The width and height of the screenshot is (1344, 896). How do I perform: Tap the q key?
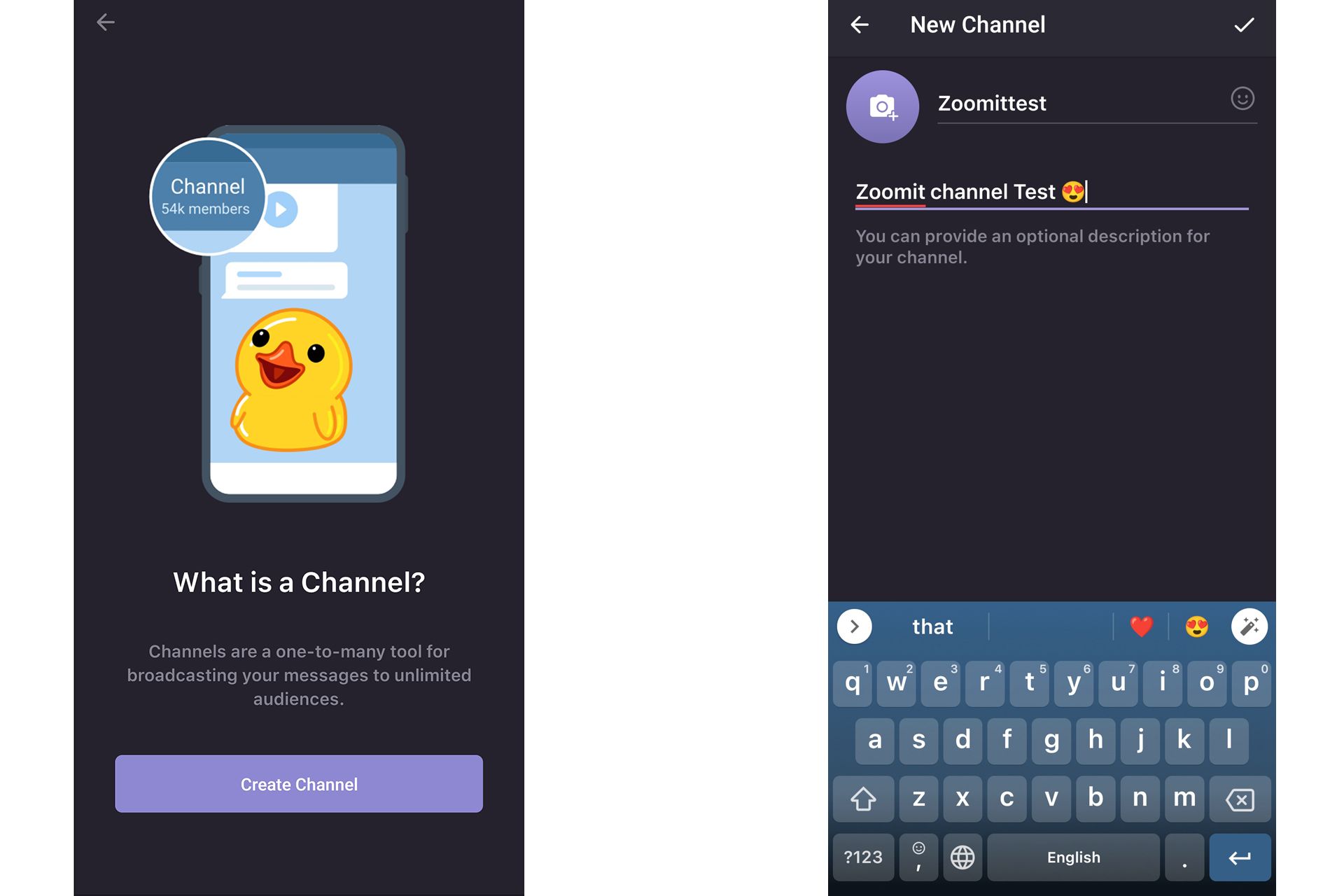pyautogui.click(x=853, y=683)
